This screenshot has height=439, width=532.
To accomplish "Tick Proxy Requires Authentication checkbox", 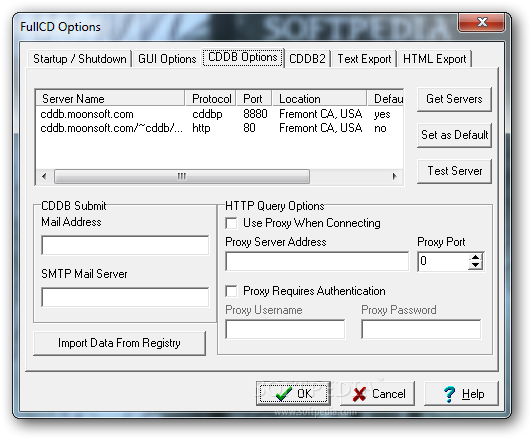I will point(231,291).
